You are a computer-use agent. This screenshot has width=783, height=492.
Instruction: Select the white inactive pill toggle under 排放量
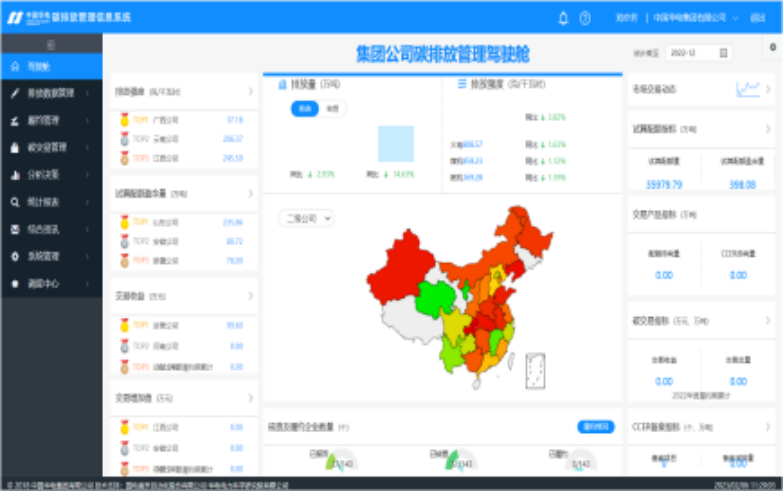pyautogui.click(x=333, y=108)
